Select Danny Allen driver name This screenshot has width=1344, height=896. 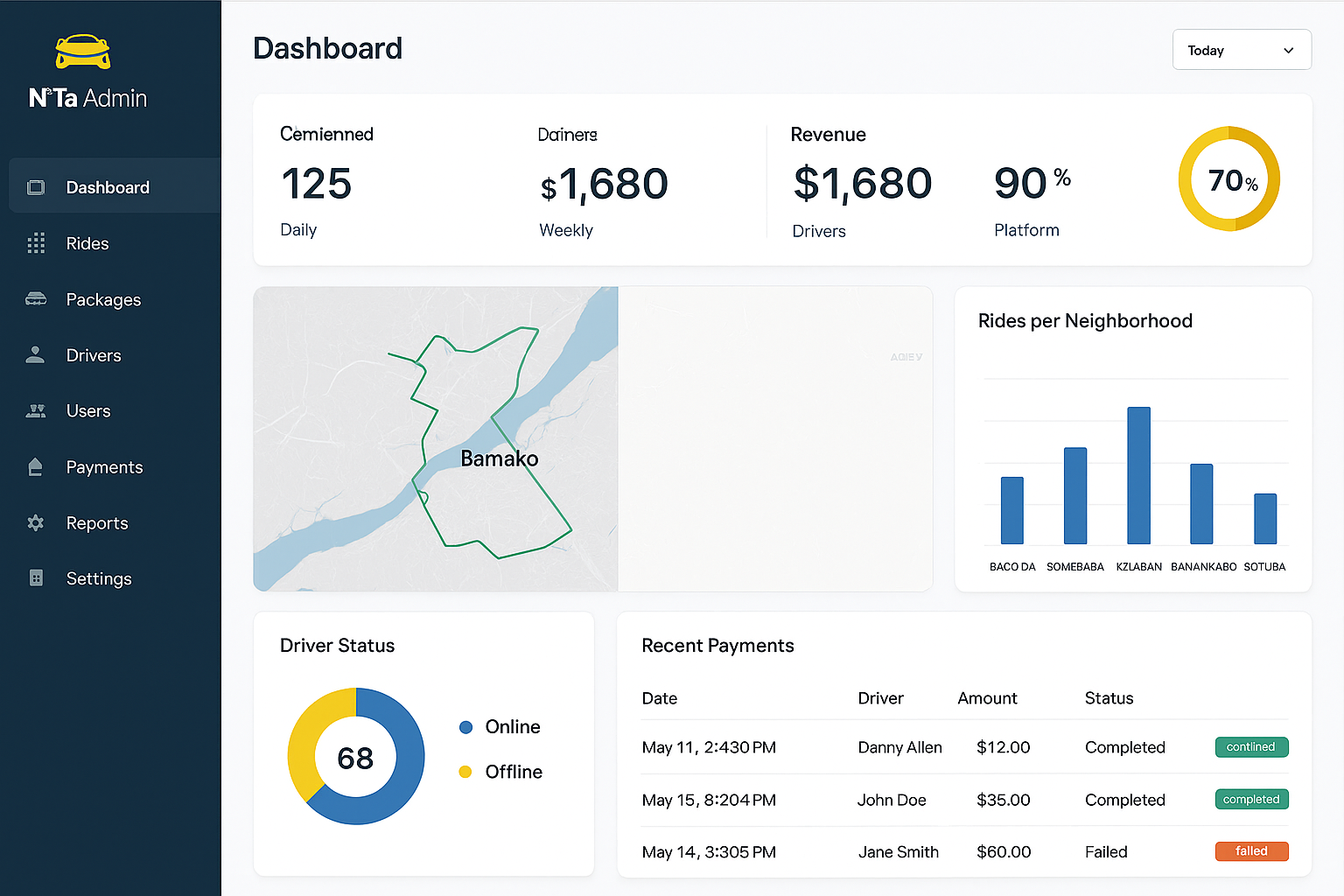(899, 747)
